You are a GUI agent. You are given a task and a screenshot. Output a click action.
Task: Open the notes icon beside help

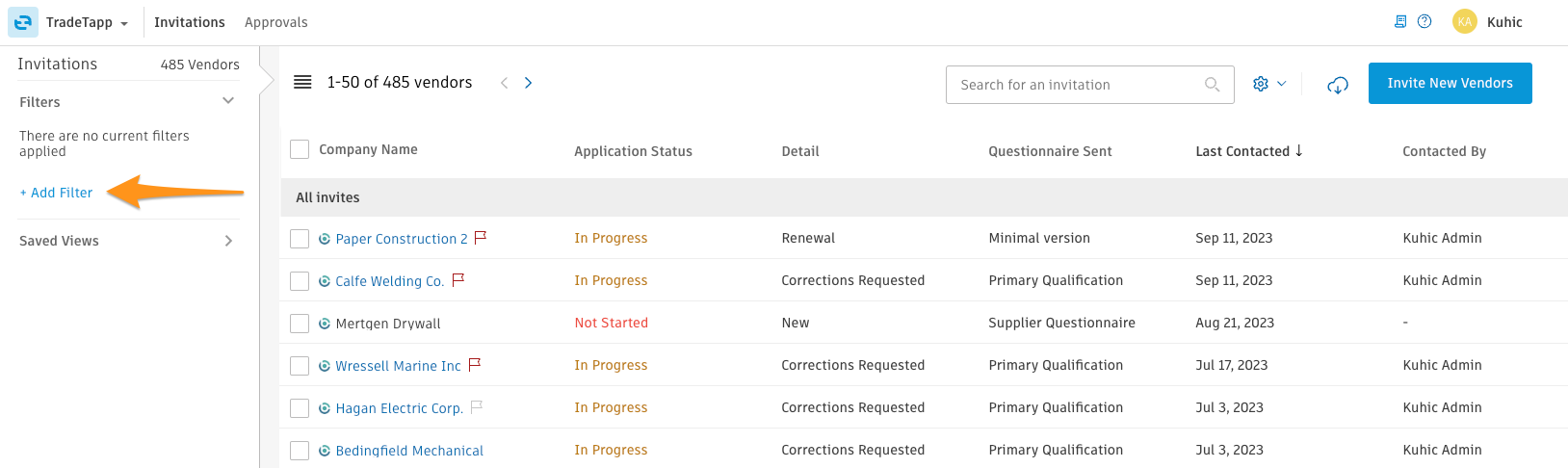point(1400,21)
